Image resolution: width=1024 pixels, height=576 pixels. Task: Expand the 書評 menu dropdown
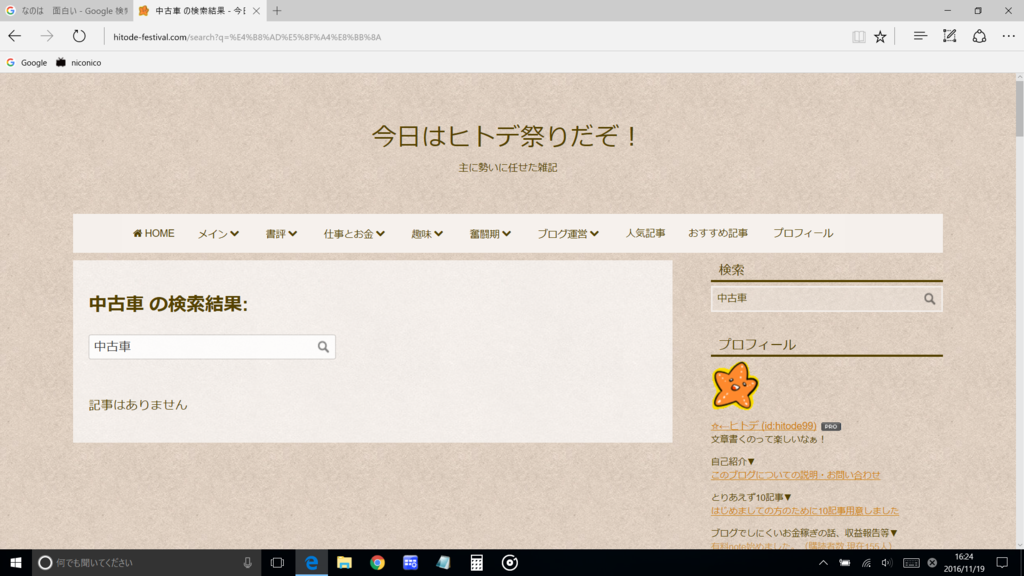(x=281, y=234)
